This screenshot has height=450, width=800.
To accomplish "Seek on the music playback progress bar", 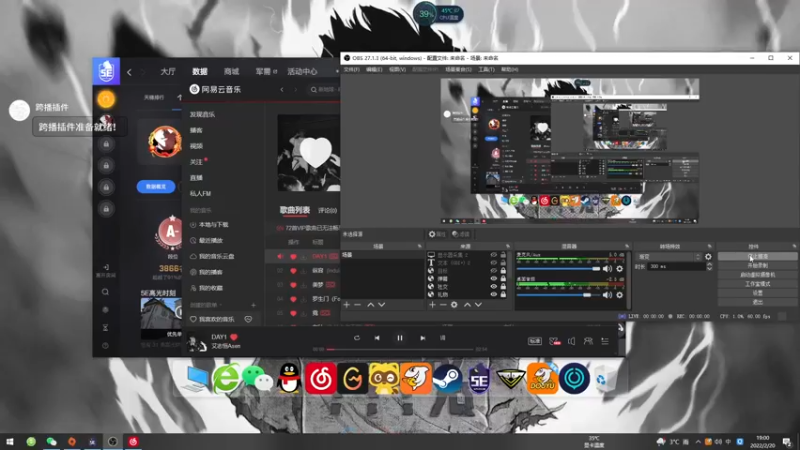I will (x=401, y=349).
